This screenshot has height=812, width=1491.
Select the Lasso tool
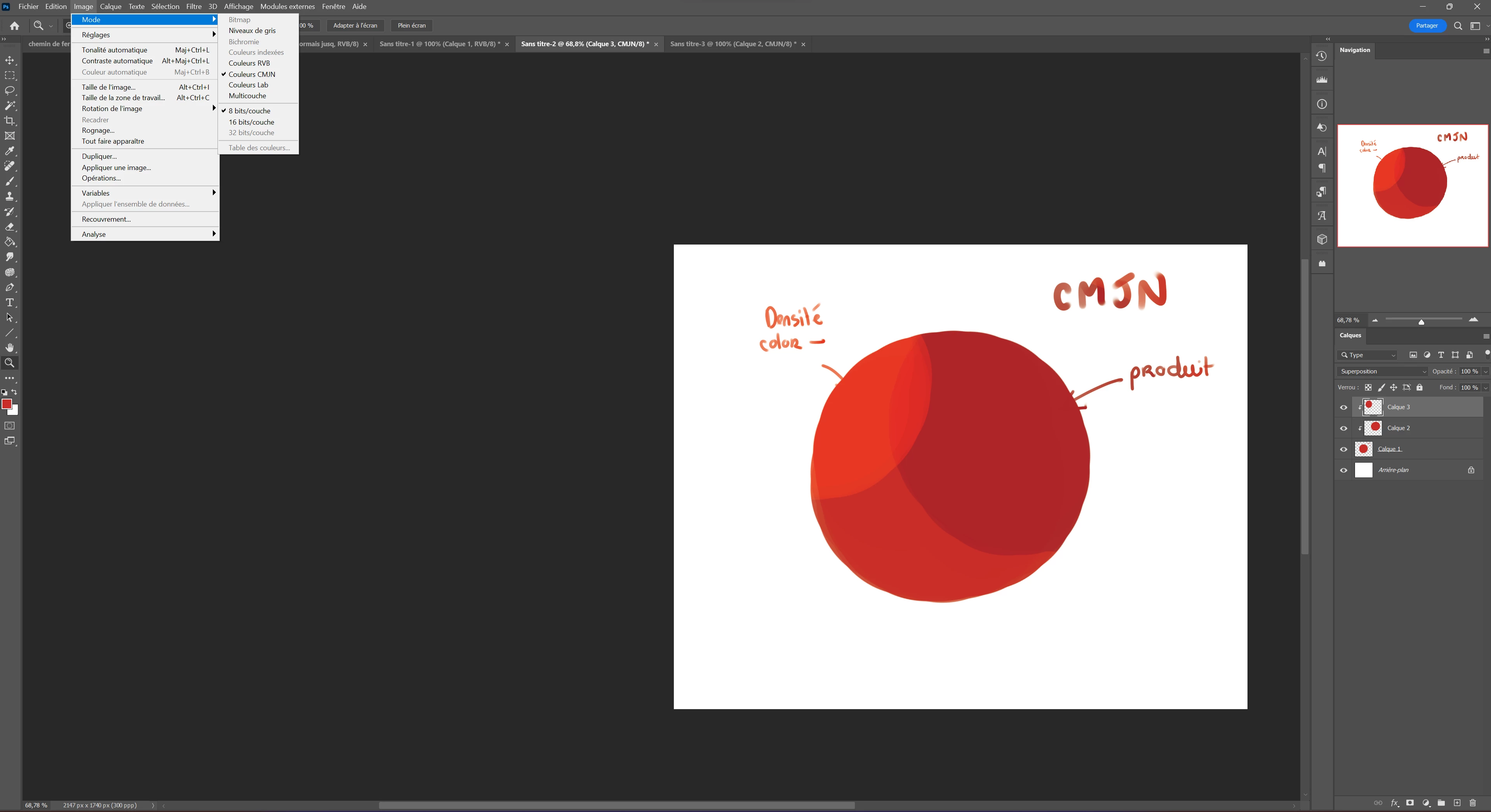10,91
